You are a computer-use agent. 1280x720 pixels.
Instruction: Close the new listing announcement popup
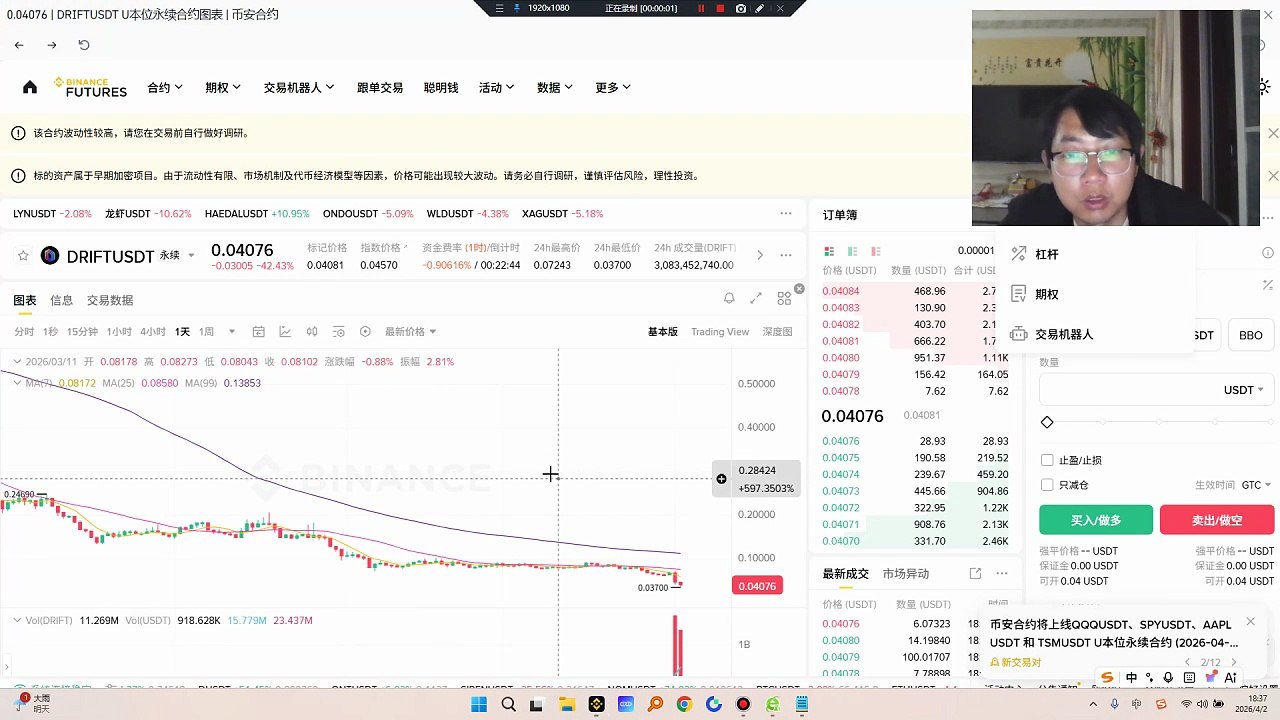1250,622
